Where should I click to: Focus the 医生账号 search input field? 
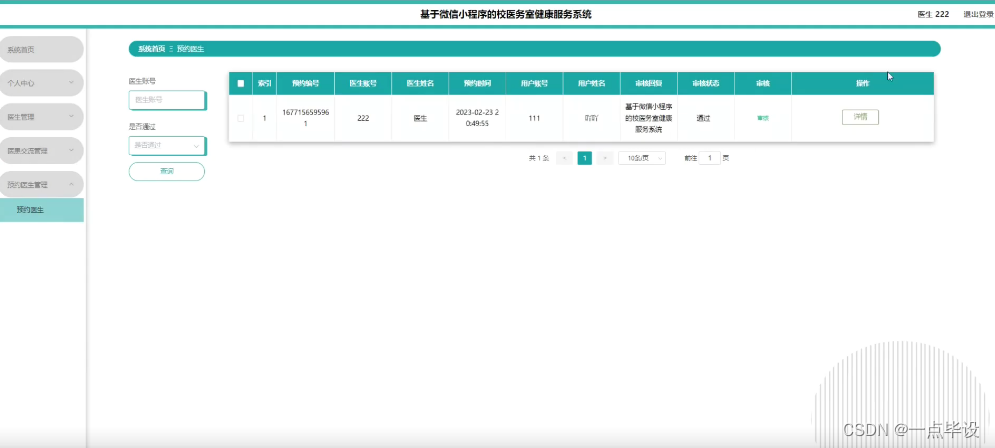click(168, 100)
